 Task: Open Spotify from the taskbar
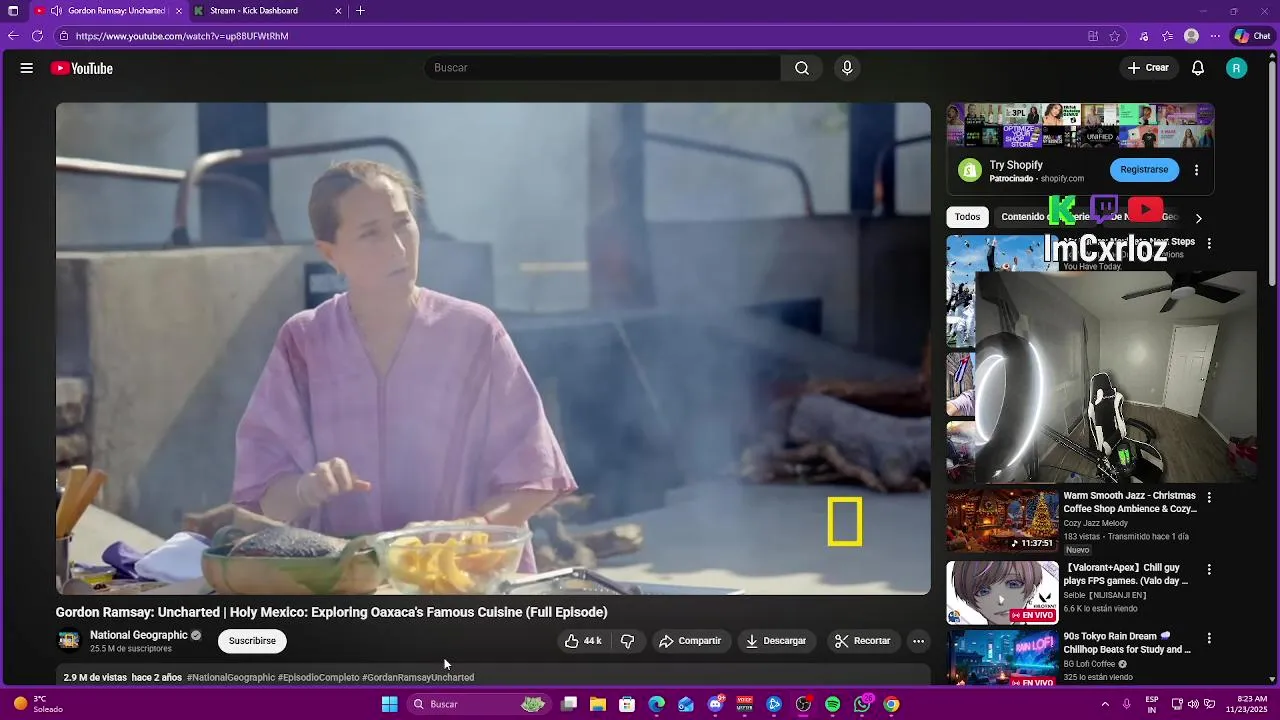pyautogui.click(x=833, y=704)
